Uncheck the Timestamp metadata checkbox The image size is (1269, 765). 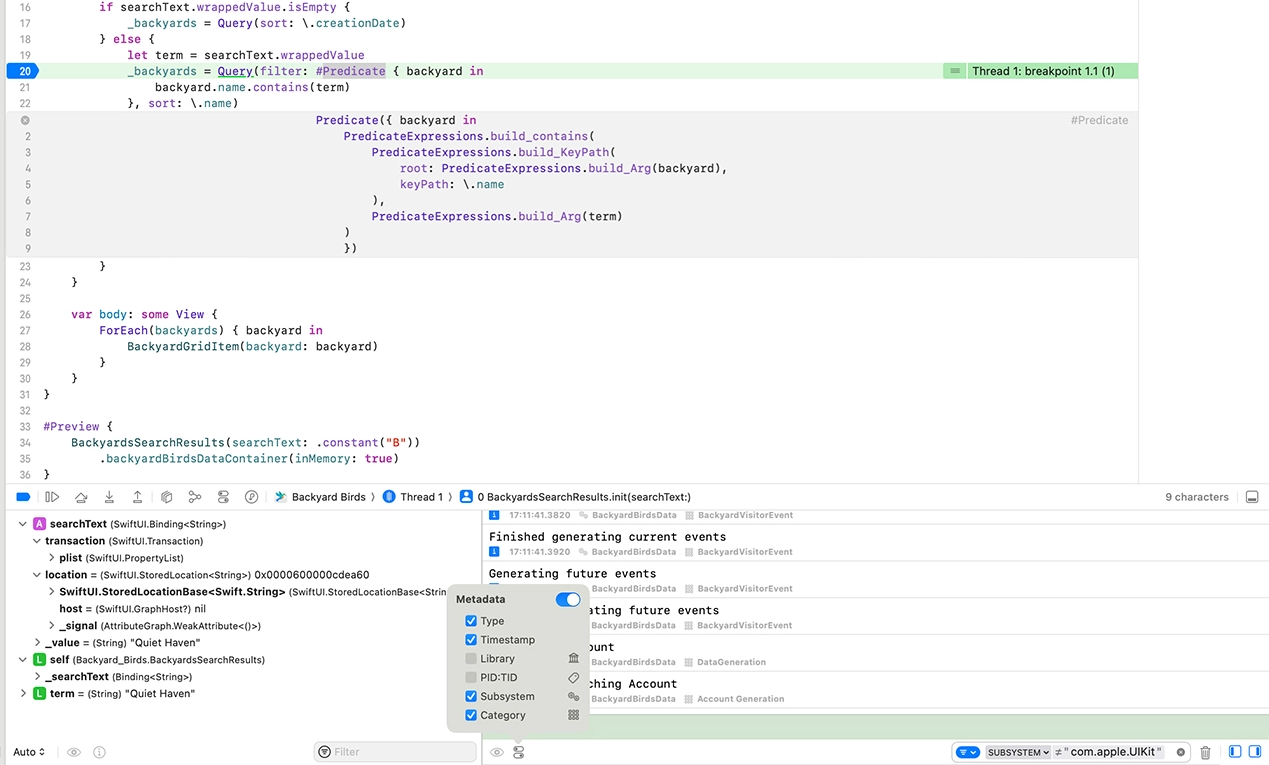point(471,640)
